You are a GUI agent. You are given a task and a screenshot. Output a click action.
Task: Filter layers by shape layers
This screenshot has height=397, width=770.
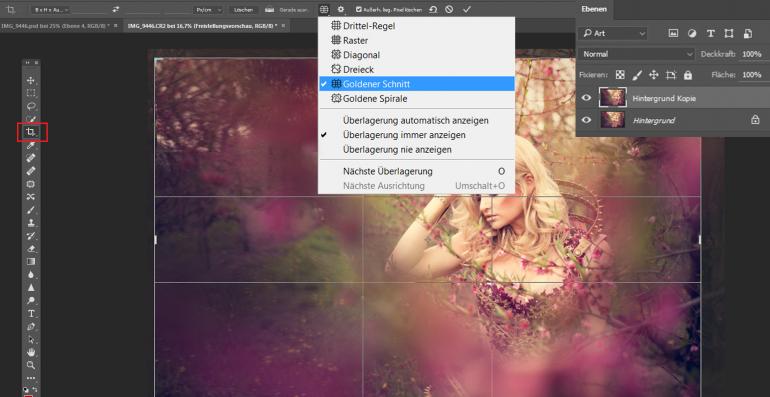click(x=729, y=33)
